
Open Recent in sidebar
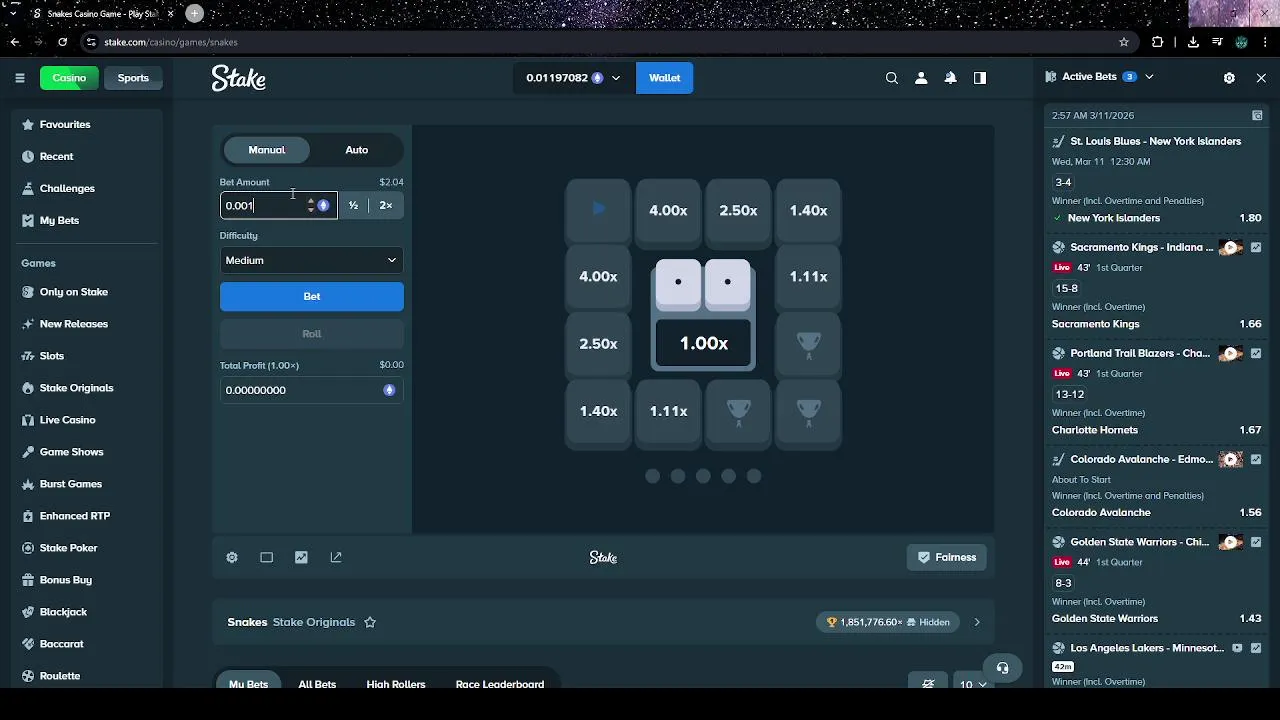tap(56, 156)
